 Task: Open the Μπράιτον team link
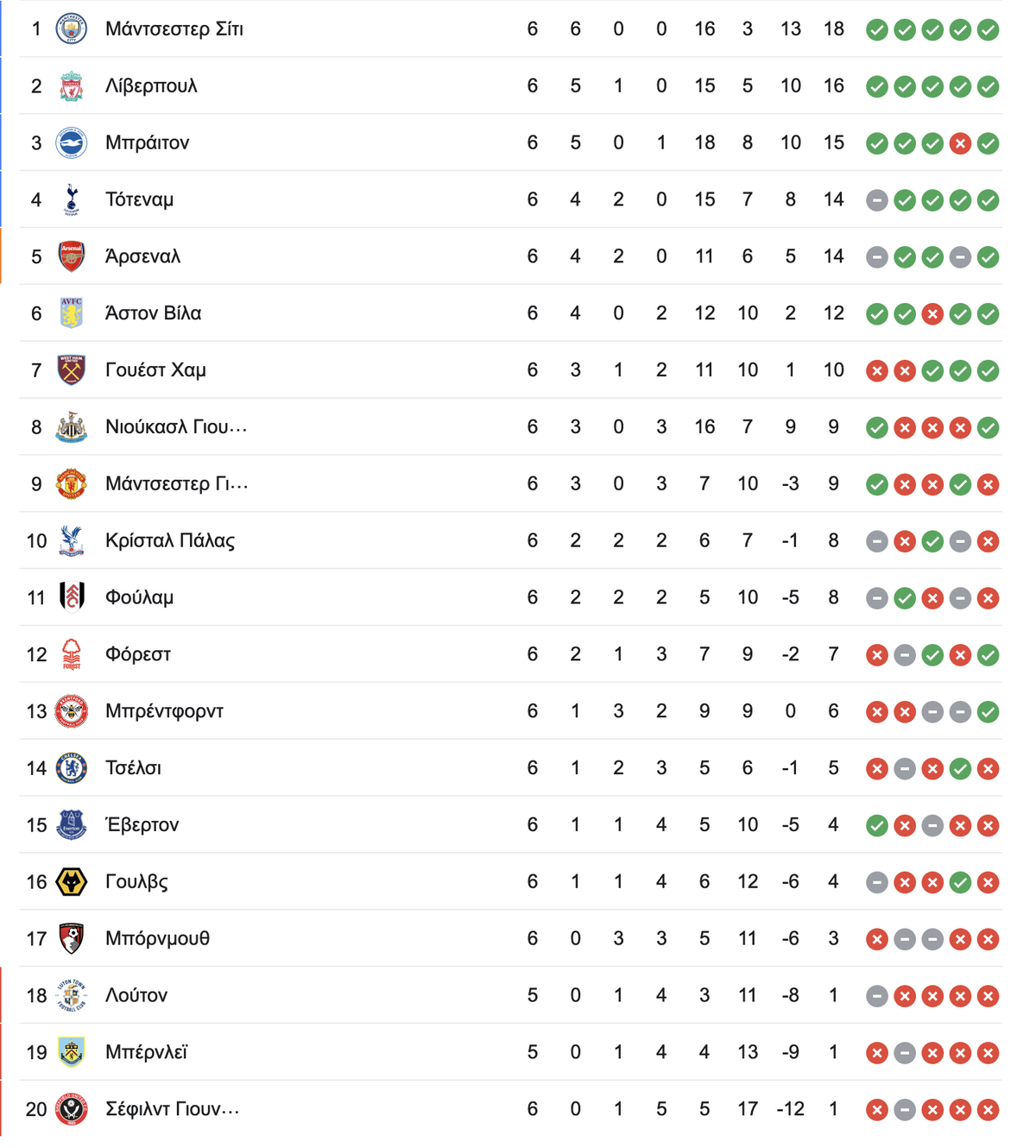coord(148,142)
